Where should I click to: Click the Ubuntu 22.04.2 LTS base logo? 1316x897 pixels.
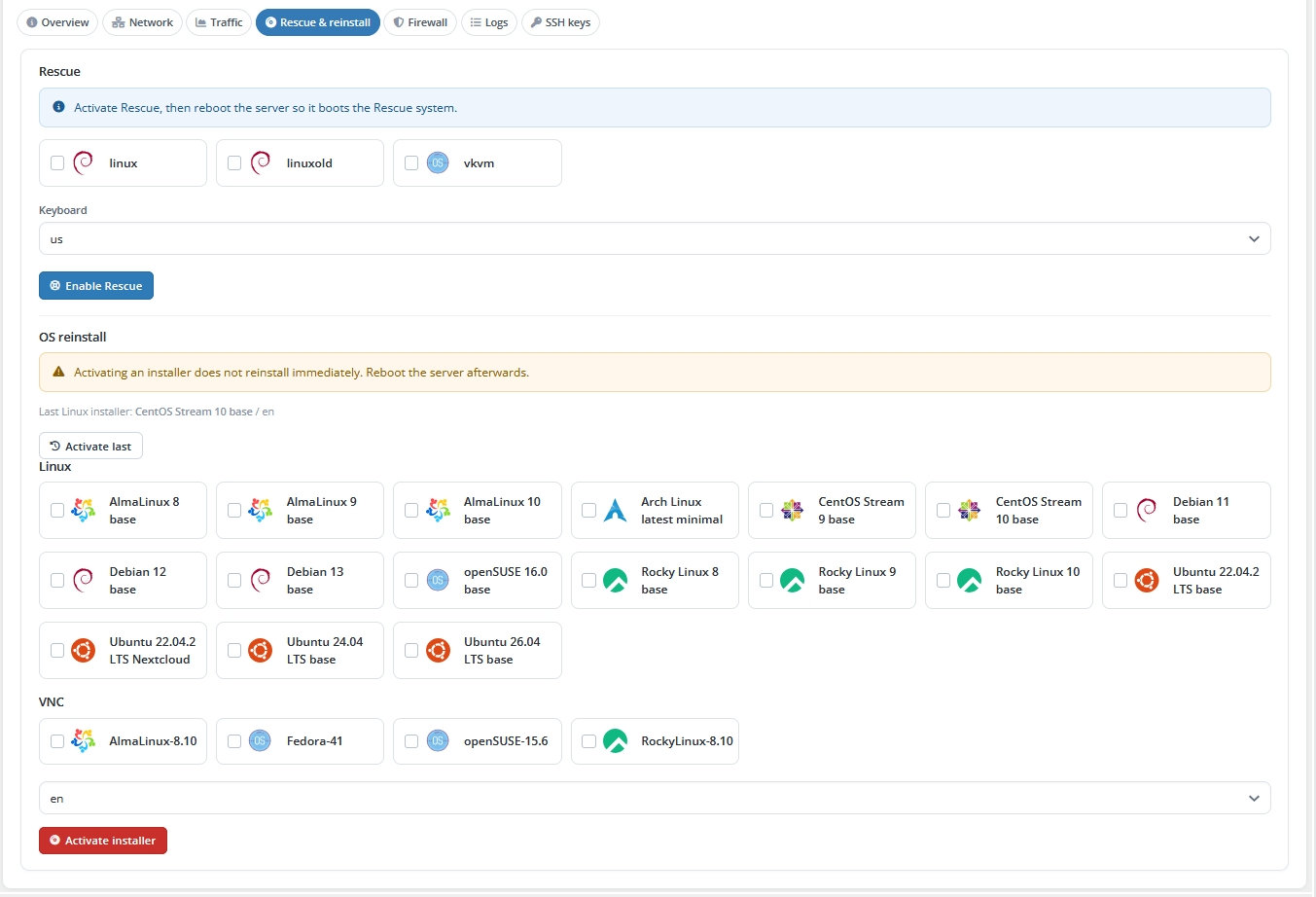1147,580
